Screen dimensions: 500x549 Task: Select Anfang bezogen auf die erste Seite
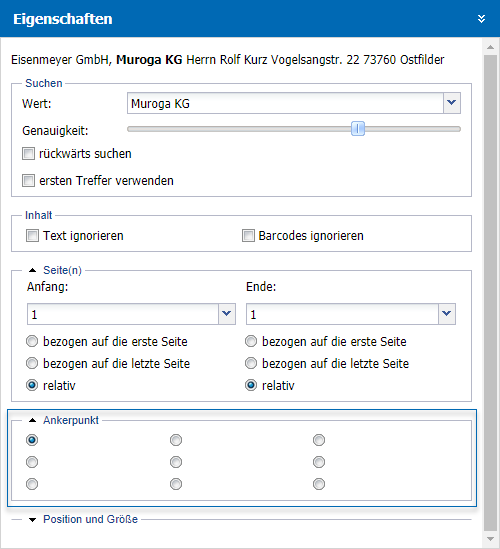pyautogui.click(x=32, y=341)
